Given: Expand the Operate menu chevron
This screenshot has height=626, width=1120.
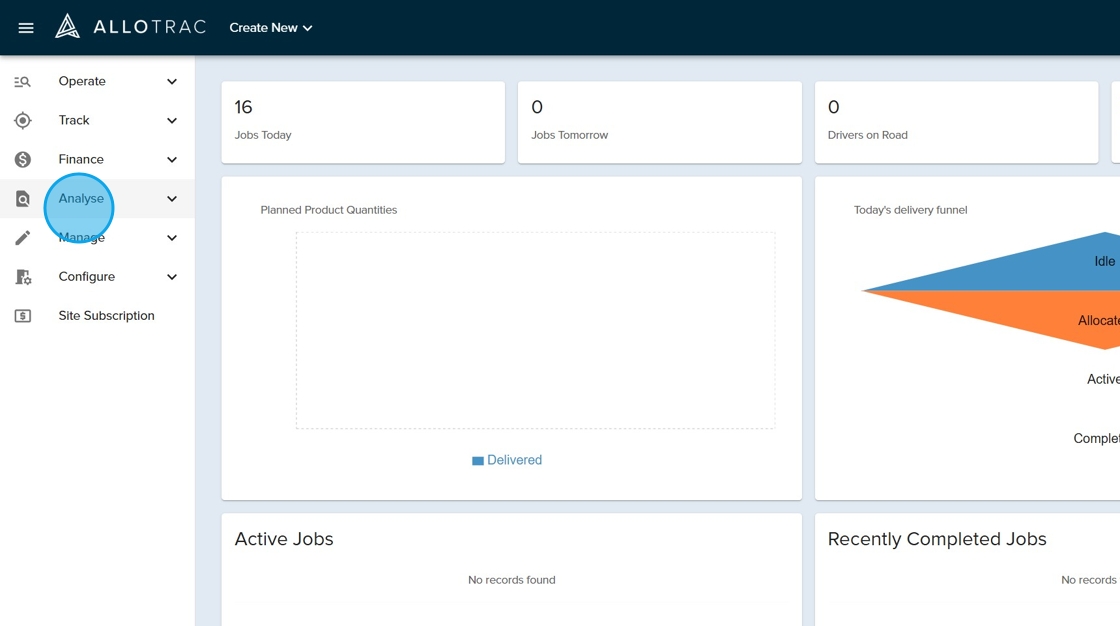Looking at the screenshot, I should pyautogui.click(x=172, y=82).
